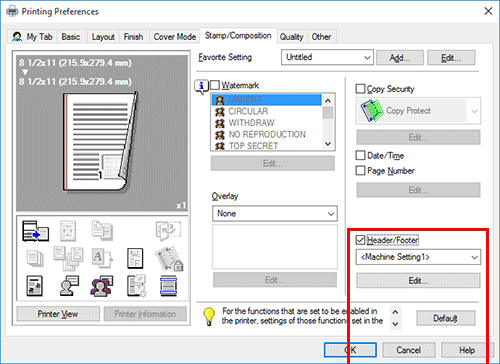The image size is (500, 364).
Task: Click the Edit button under Header/Footer
Action: [418, 281]
